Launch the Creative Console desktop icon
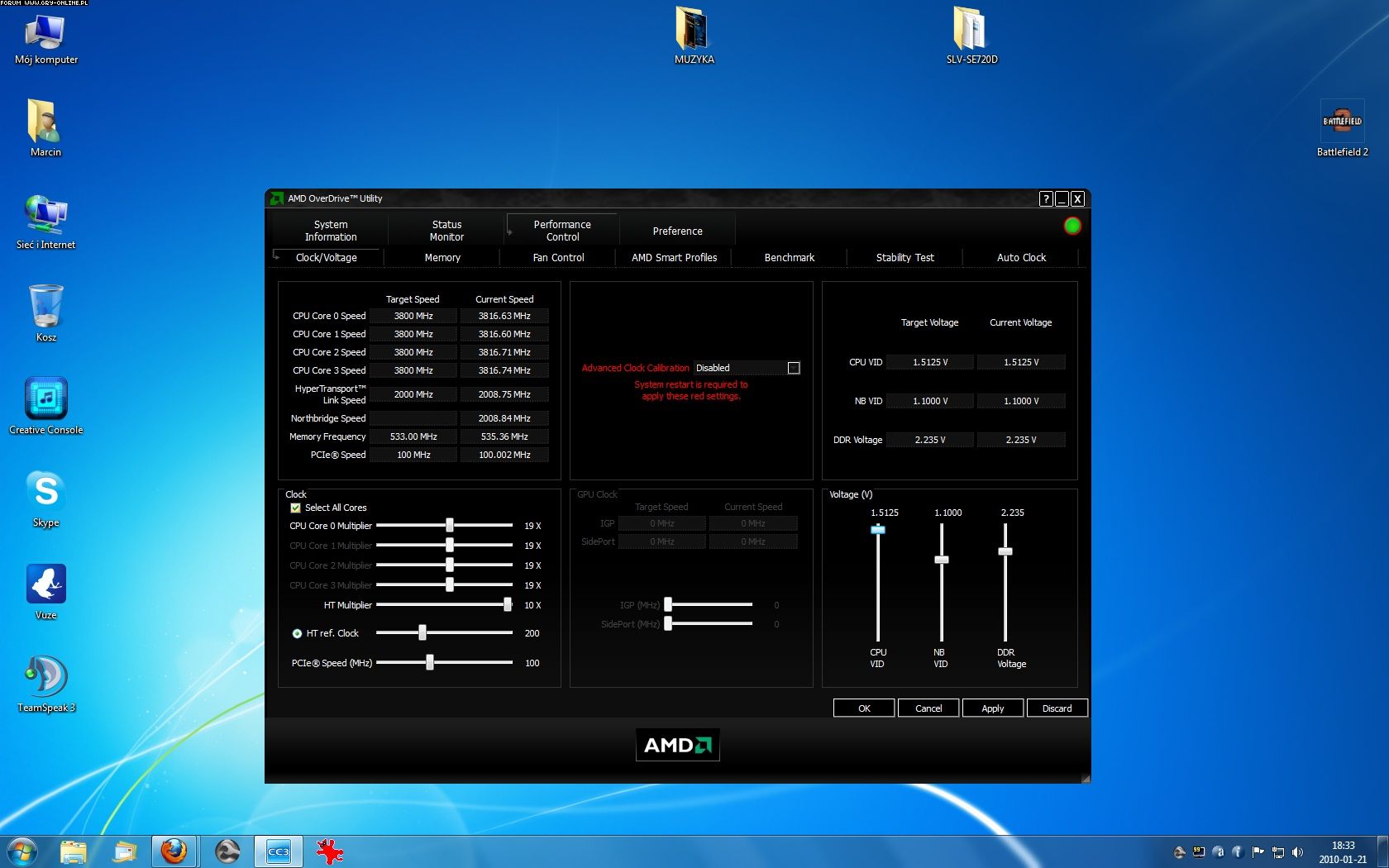 [45, 405]
